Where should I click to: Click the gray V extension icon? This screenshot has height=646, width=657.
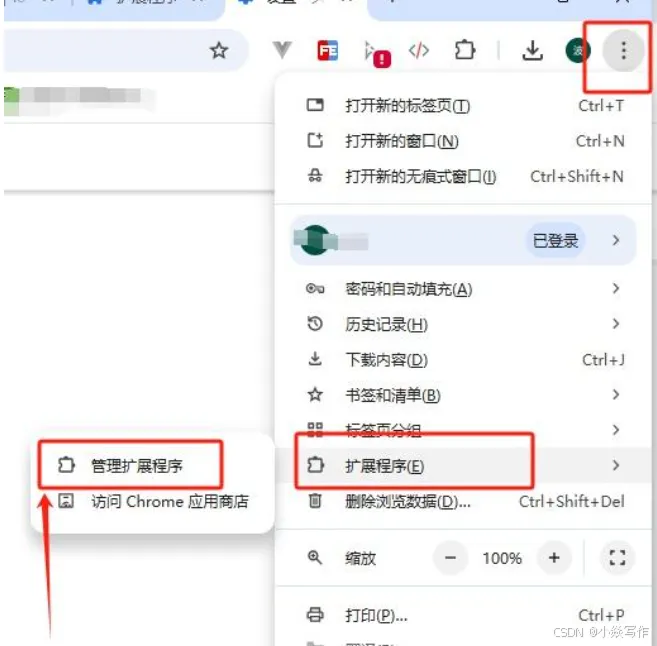point(282,50)
